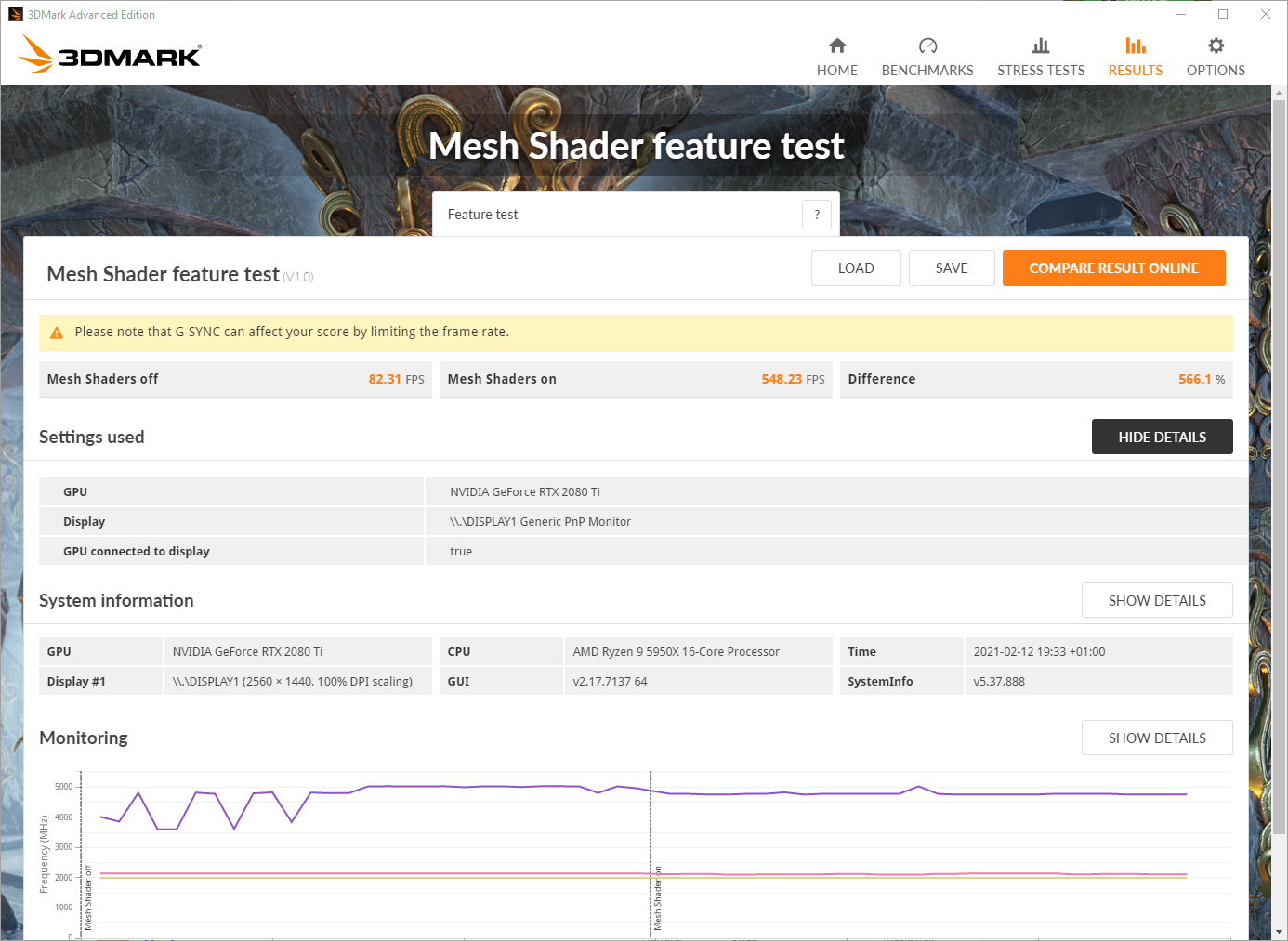
Task: Click the 3DMark app icon in title bar
Action: point(16,14)
